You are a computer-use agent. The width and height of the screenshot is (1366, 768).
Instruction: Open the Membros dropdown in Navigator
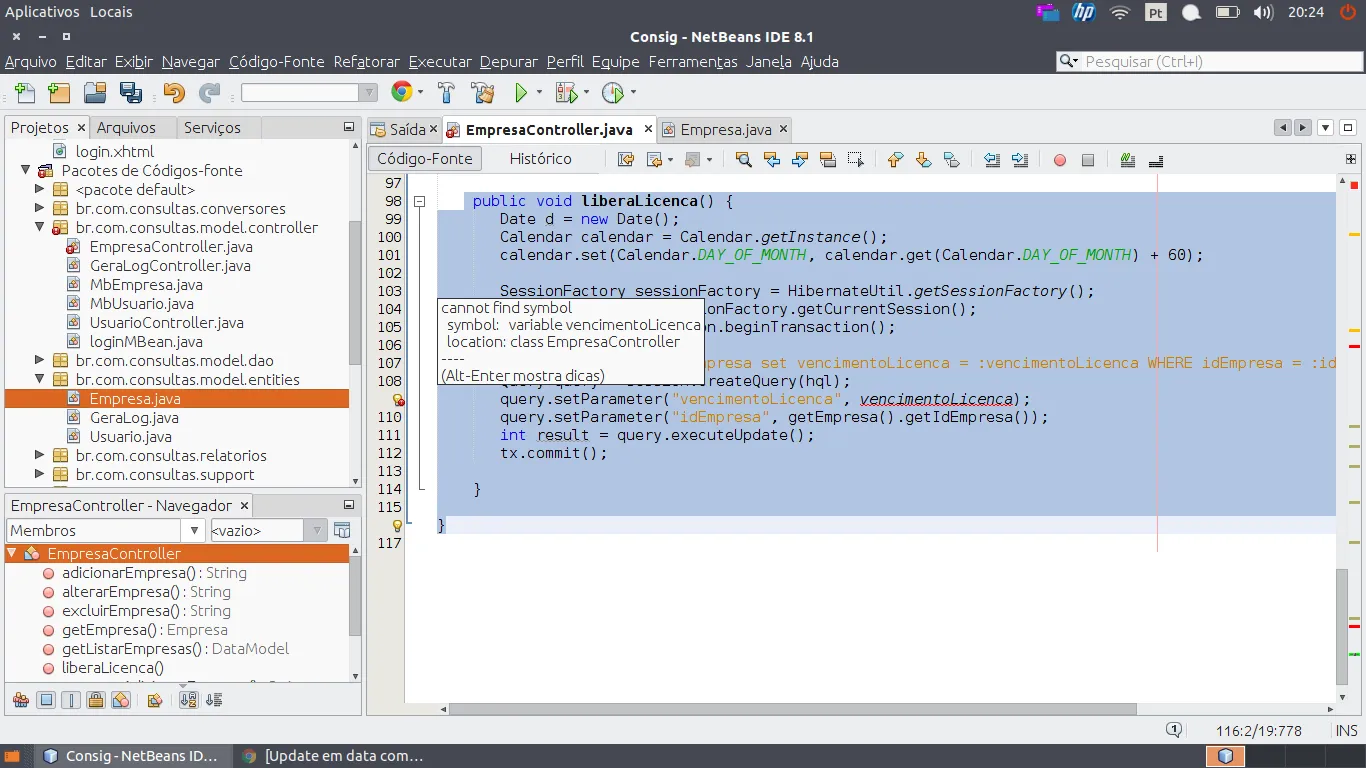[194, 531]
